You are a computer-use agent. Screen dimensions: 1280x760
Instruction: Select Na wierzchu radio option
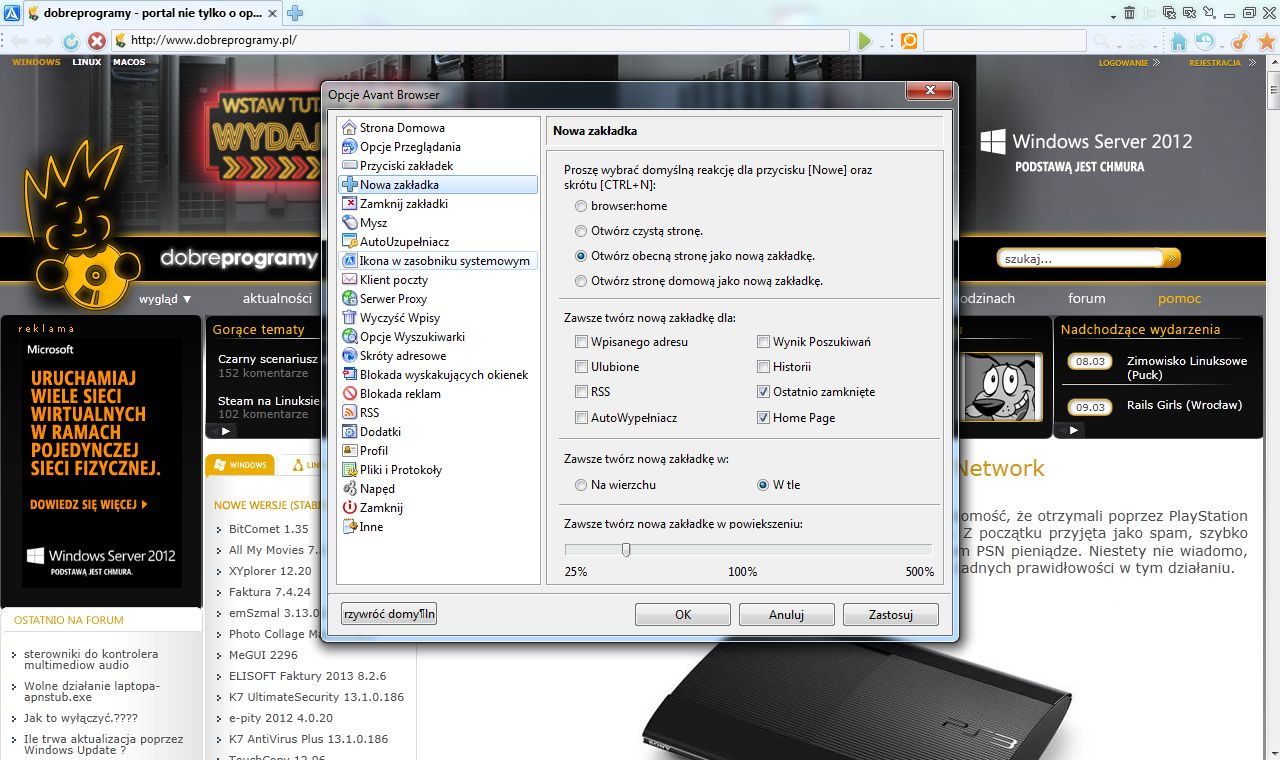coord(581,485)
